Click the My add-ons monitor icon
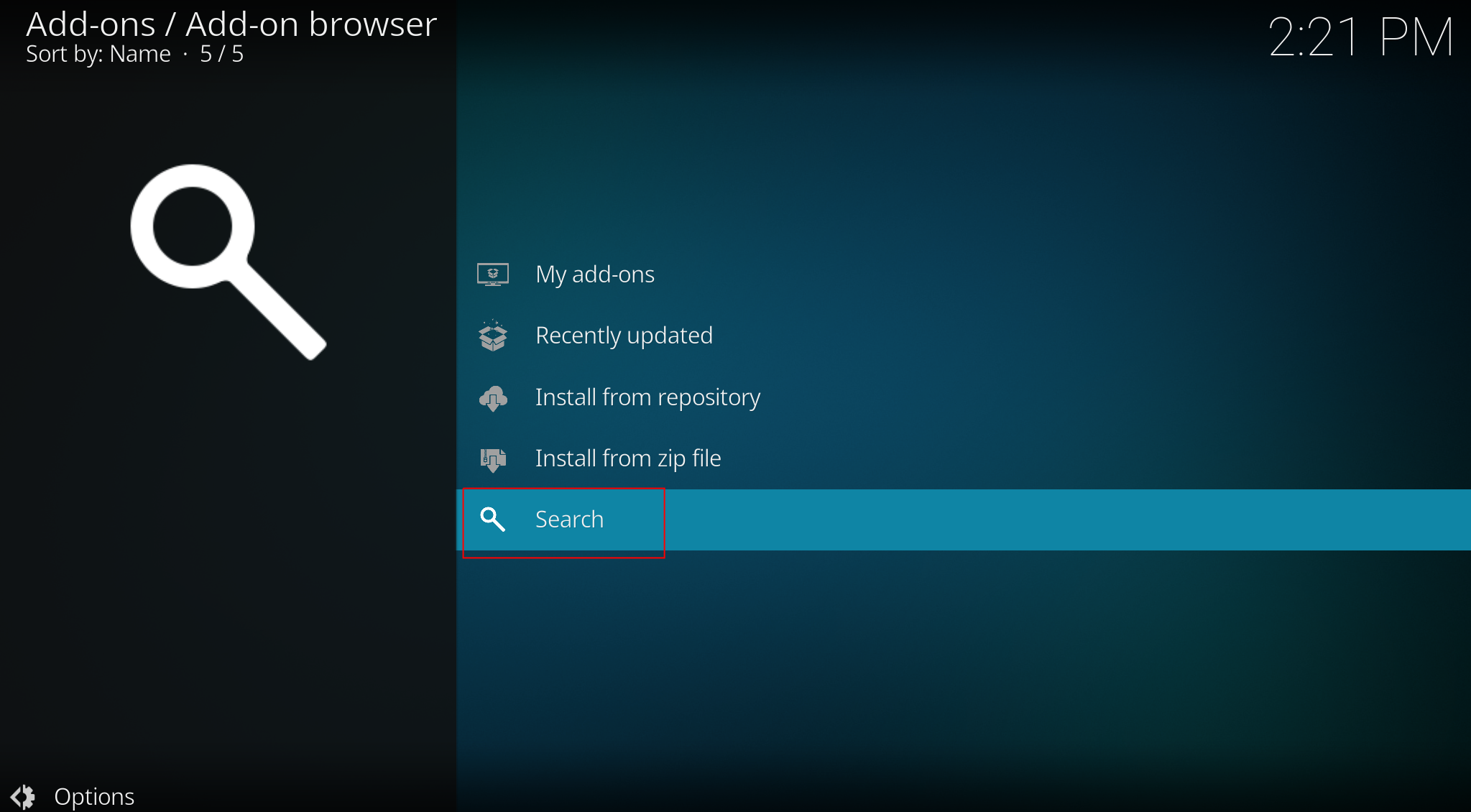Image resolution: width=1471 pixels, height=812 pixels. pos(492,274)
